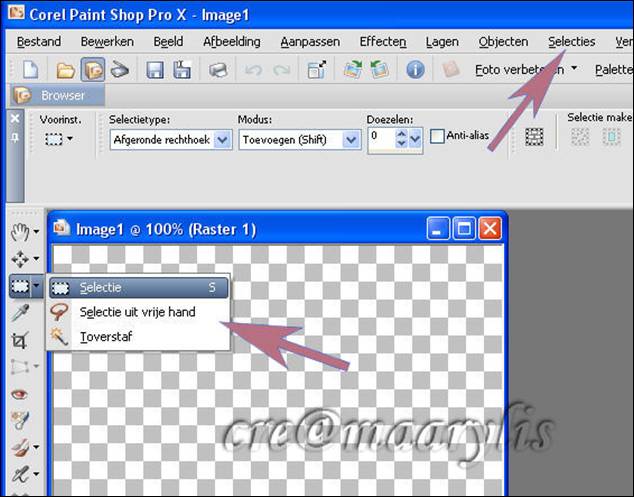Click the Redo arrow icon
Image resolution: width=634 pixels, height=497 pixels.
point(282,70)
